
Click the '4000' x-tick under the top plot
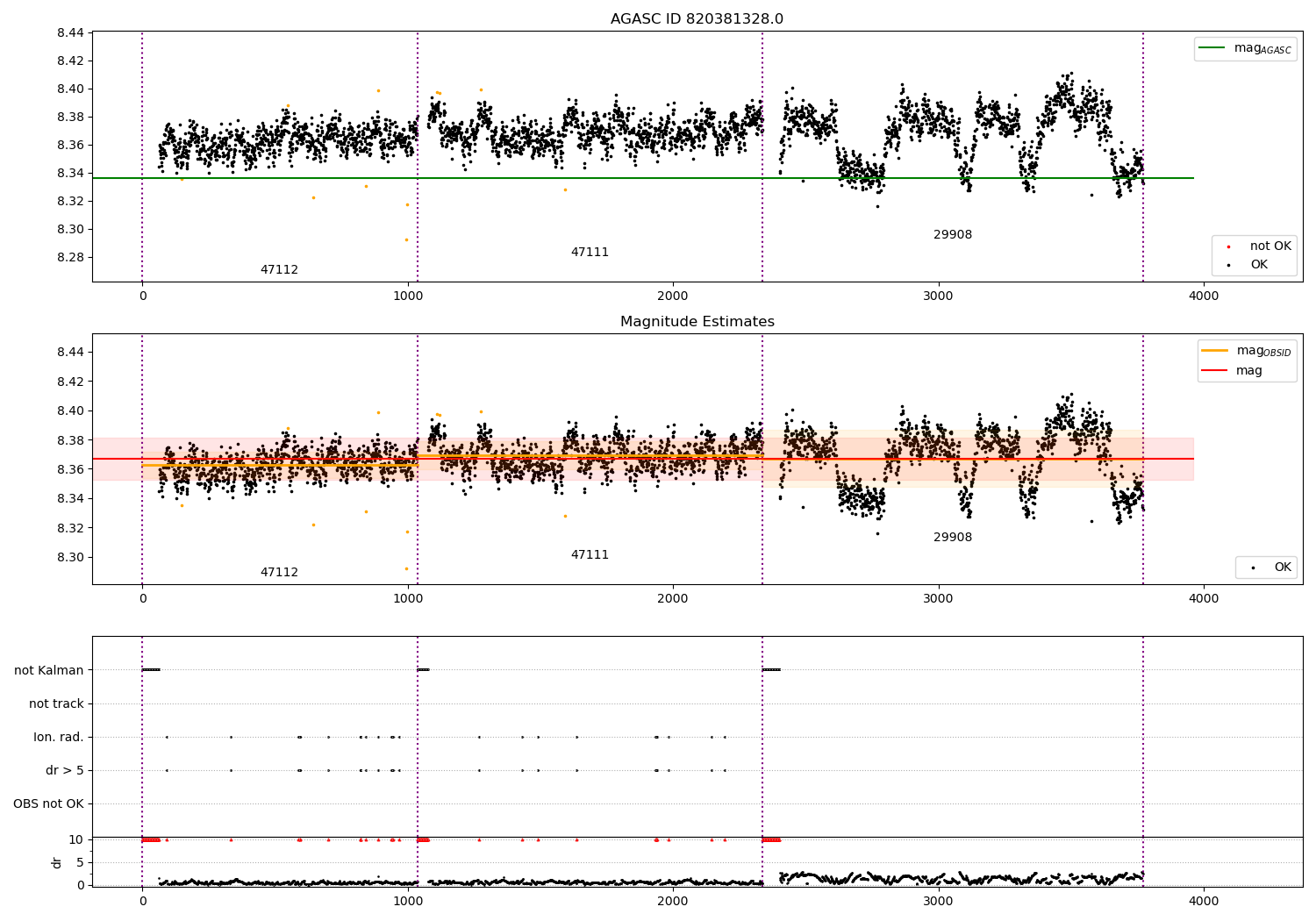[1204, 296]
